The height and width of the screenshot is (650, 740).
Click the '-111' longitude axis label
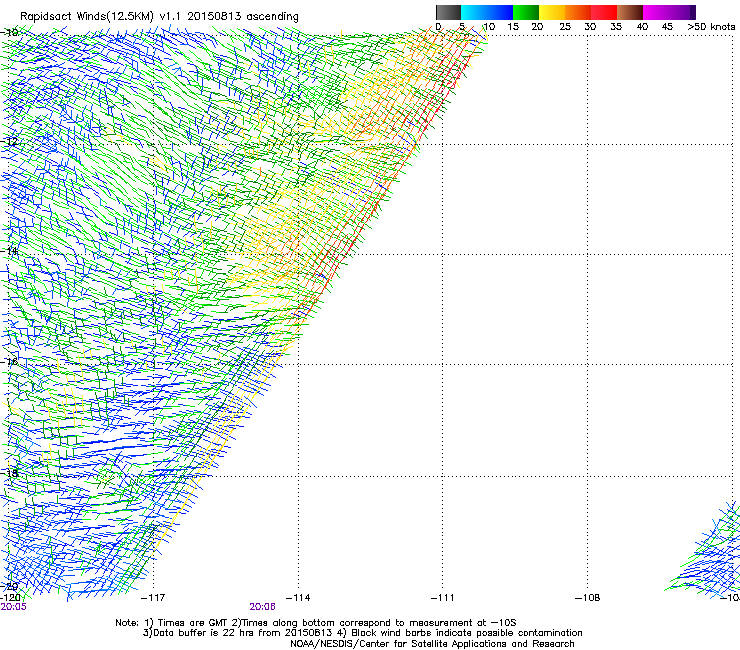(443, 598)
